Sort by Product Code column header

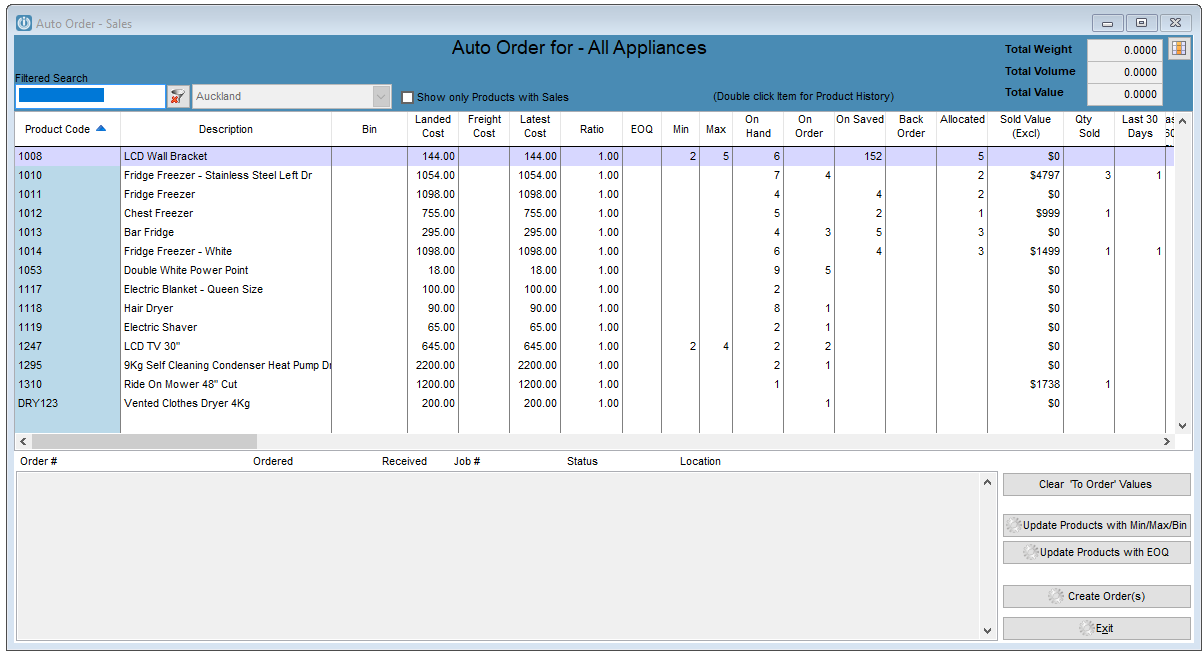click(x=66, y=129)
